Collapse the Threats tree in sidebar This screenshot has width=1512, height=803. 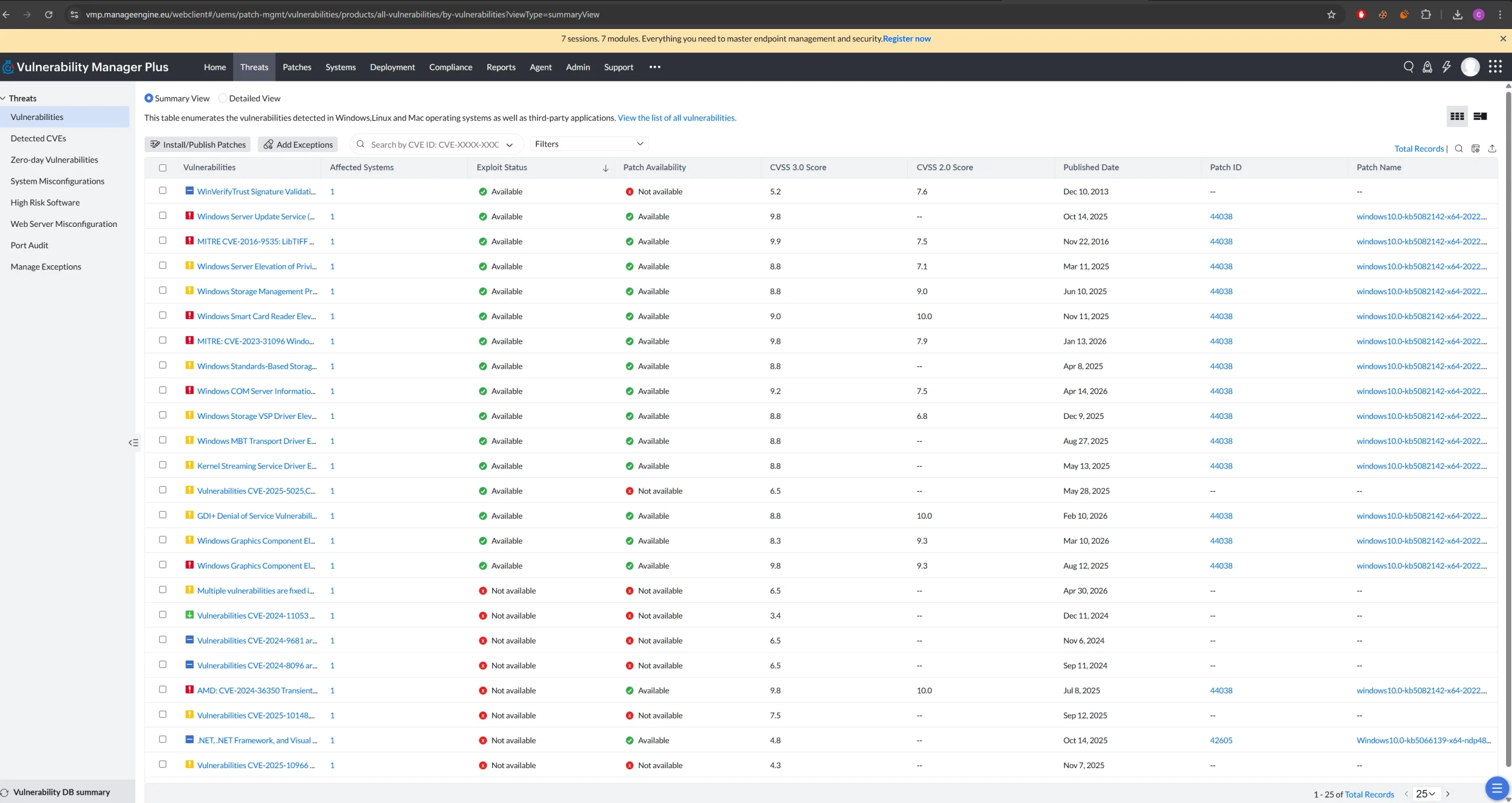pos(4,98)
